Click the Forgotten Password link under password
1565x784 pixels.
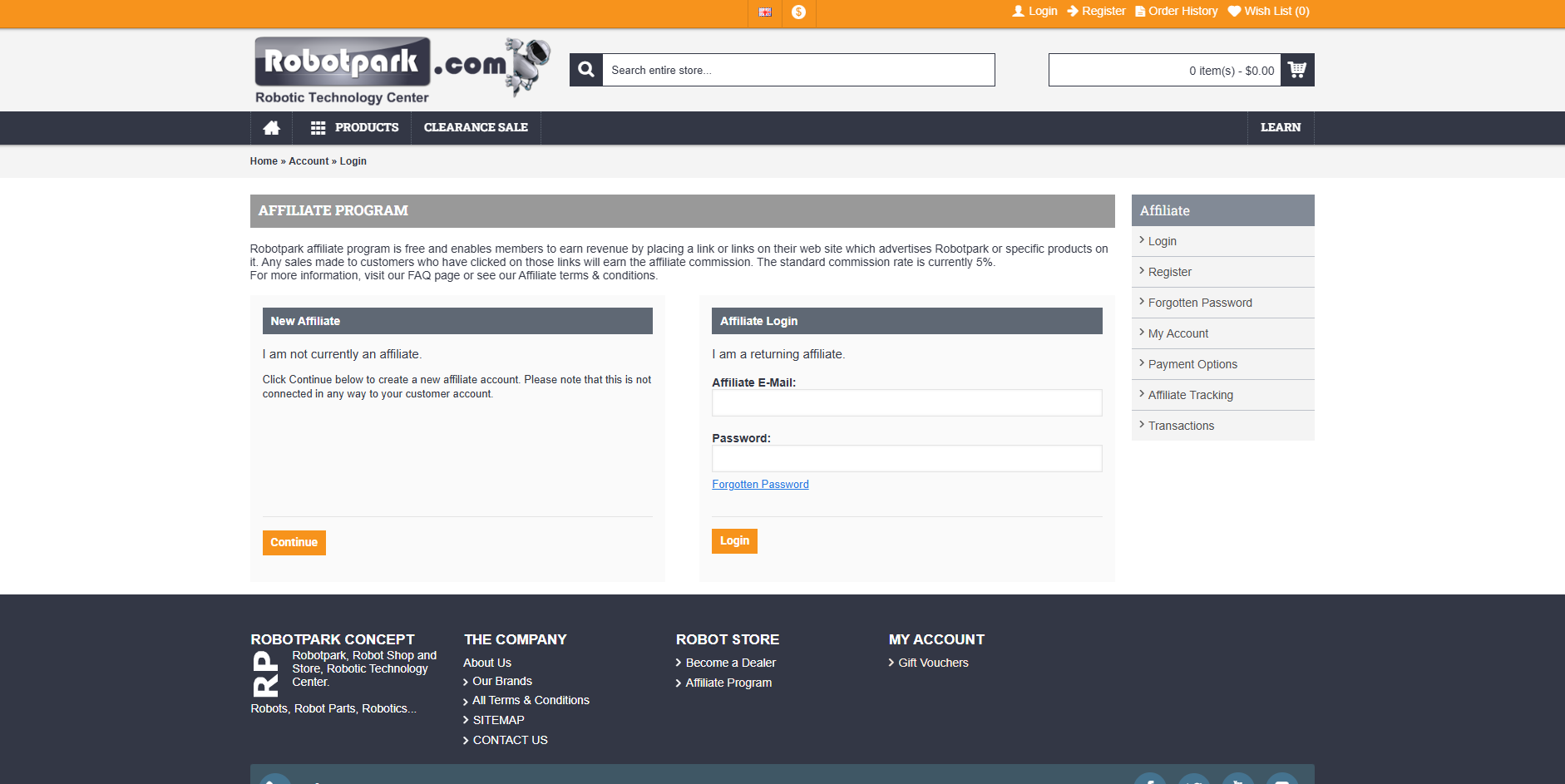tap(760, 485)
